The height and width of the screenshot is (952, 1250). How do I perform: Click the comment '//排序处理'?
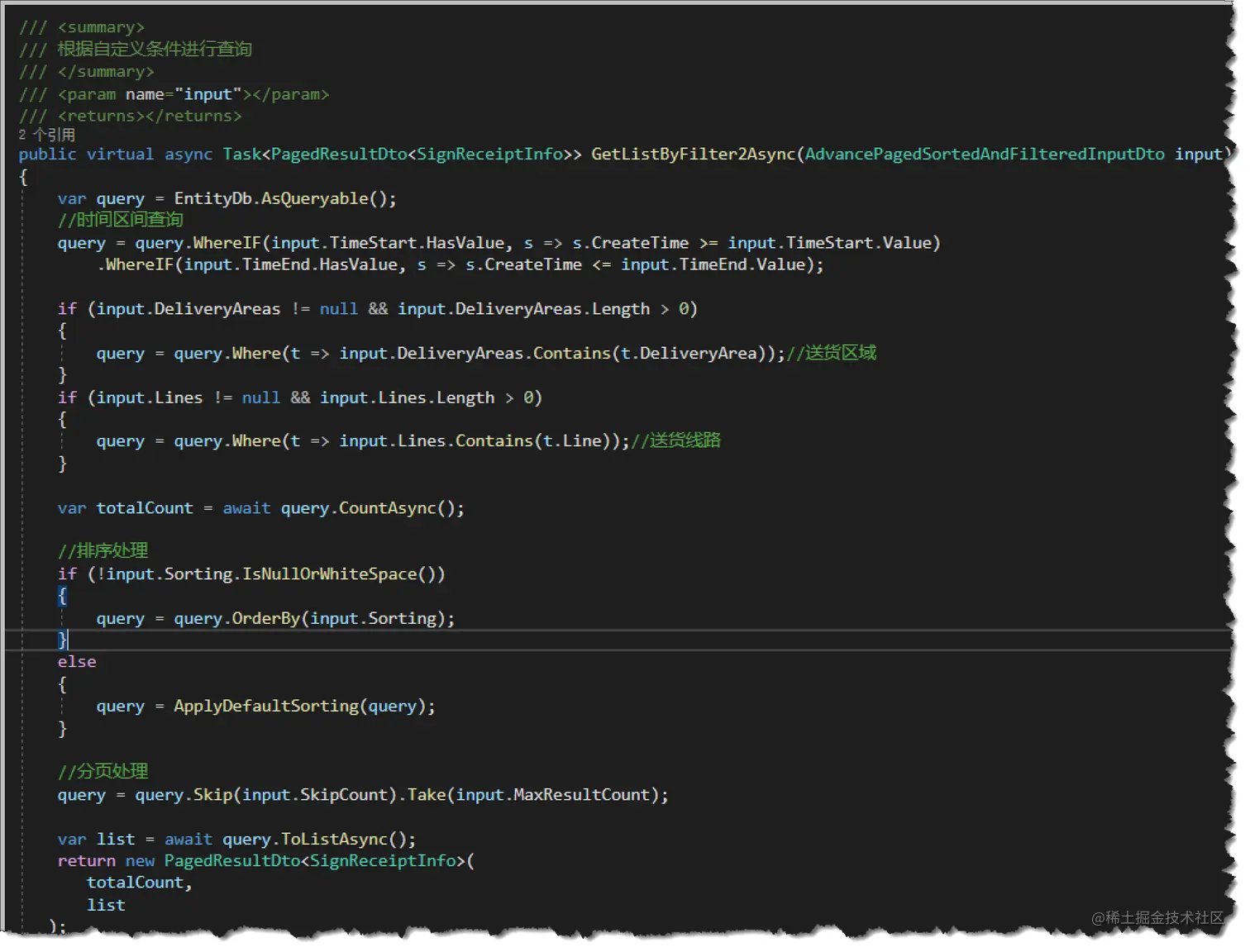coord(103,550)
